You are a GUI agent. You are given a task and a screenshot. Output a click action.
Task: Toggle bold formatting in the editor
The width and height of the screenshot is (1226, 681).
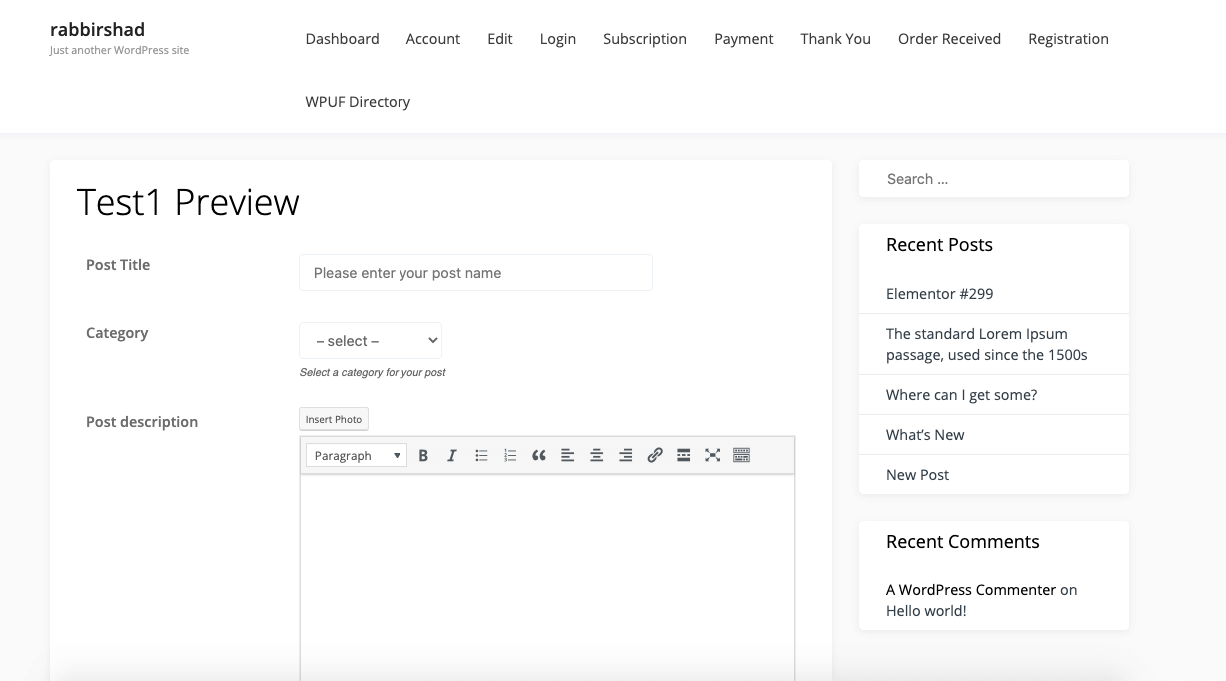[423, 455]
